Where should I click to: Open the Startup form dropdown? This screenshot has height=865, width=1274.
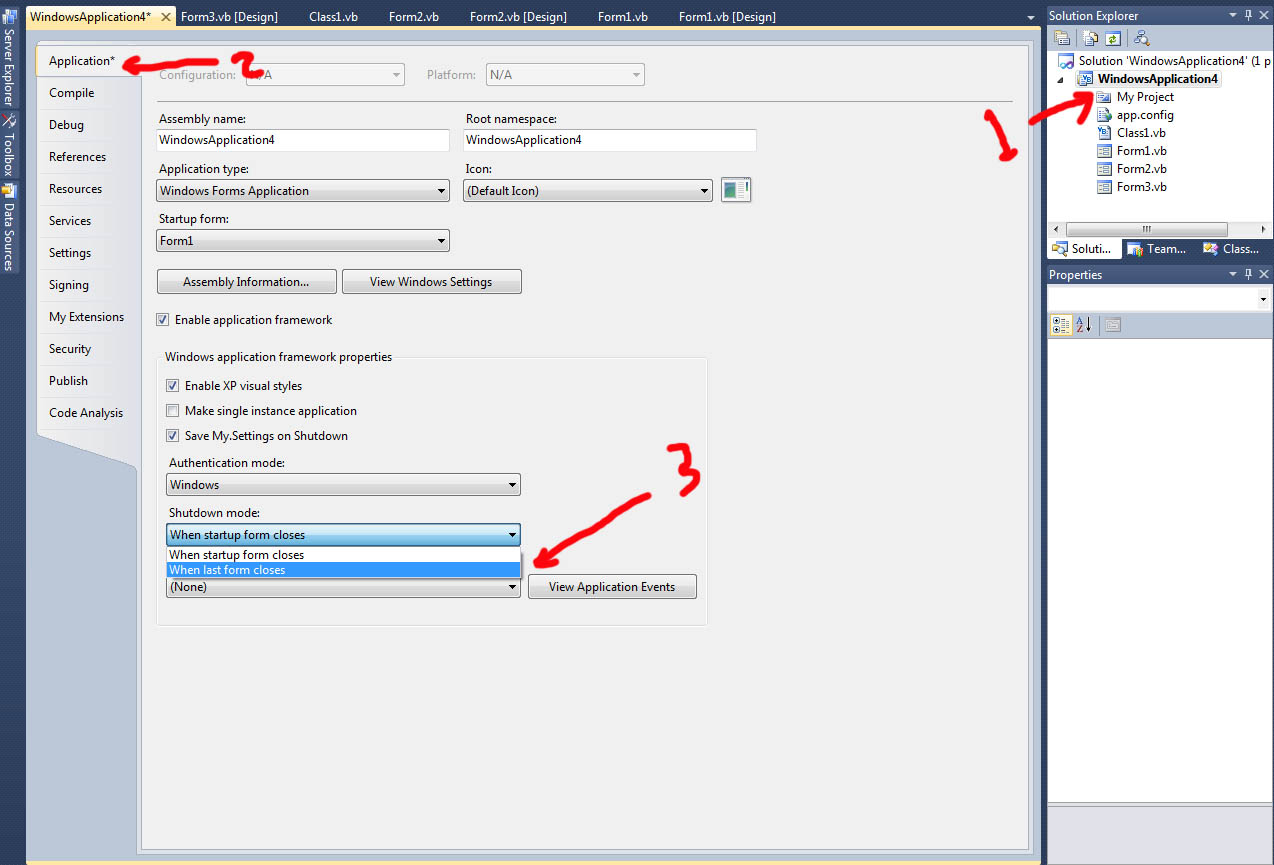(x=303, y=241)
